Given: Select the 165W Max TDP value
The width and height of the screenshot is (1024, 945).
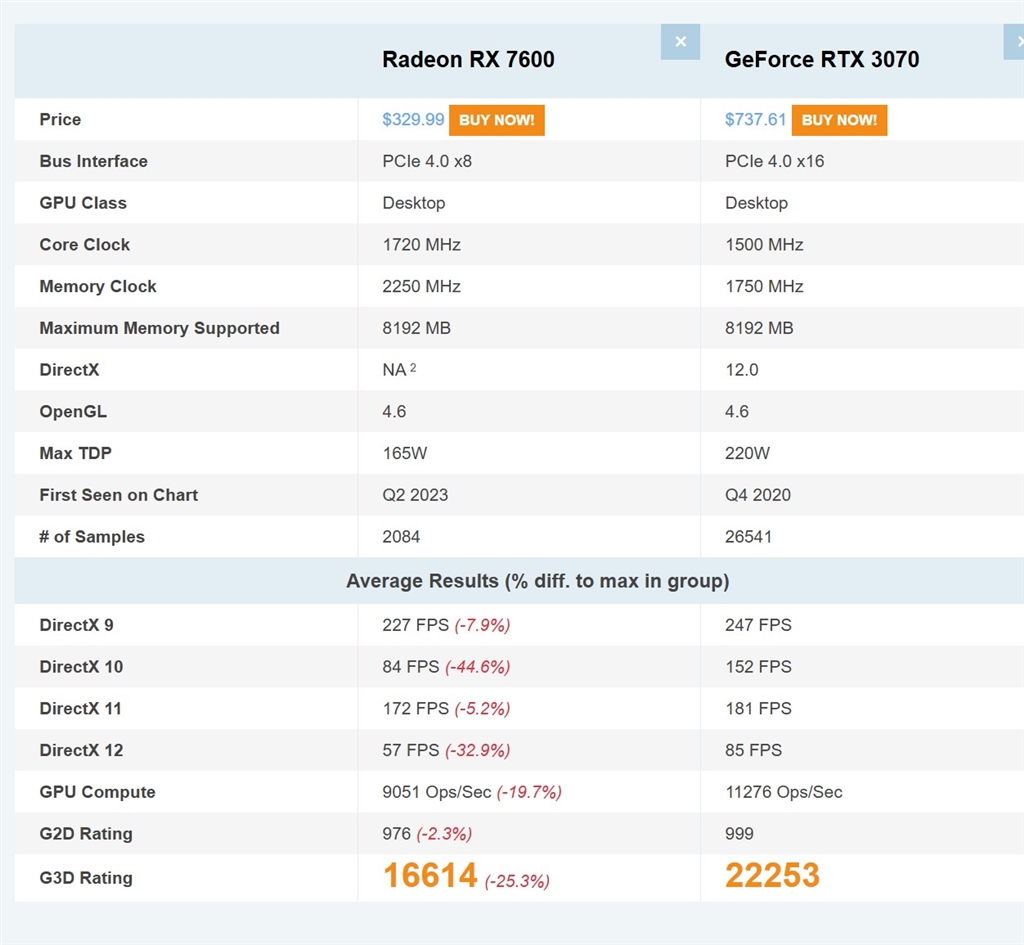Looking at the screenshot, I should (405, 453).
